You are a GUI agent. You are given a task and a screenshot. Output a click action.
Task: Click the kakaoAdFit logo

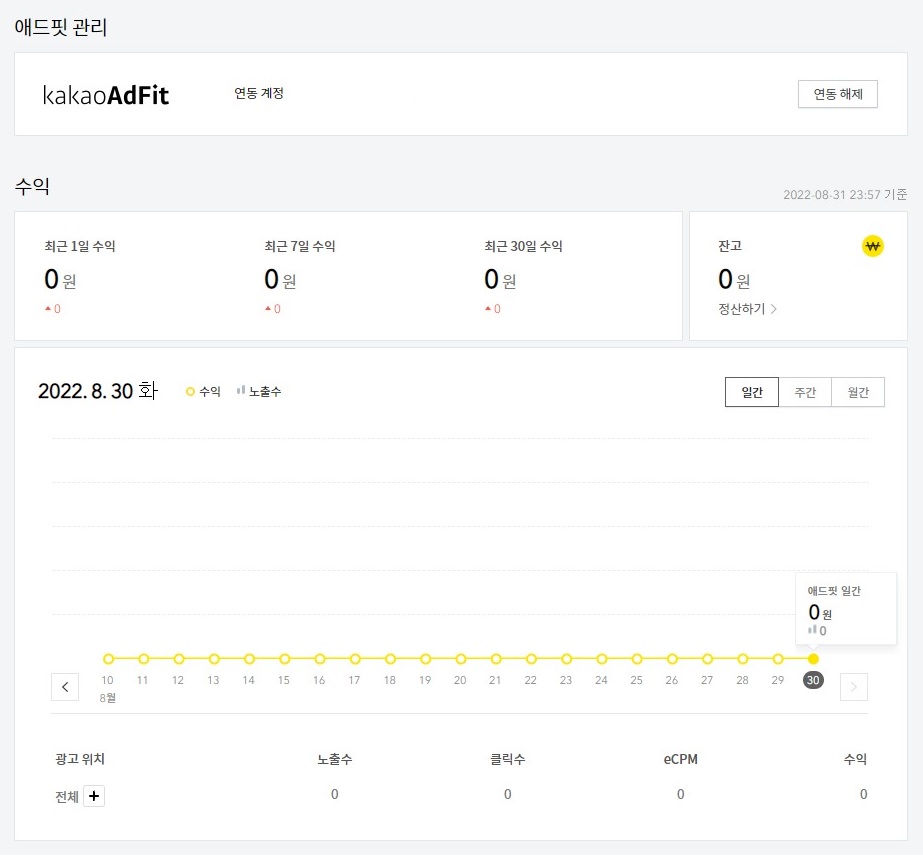106,95
